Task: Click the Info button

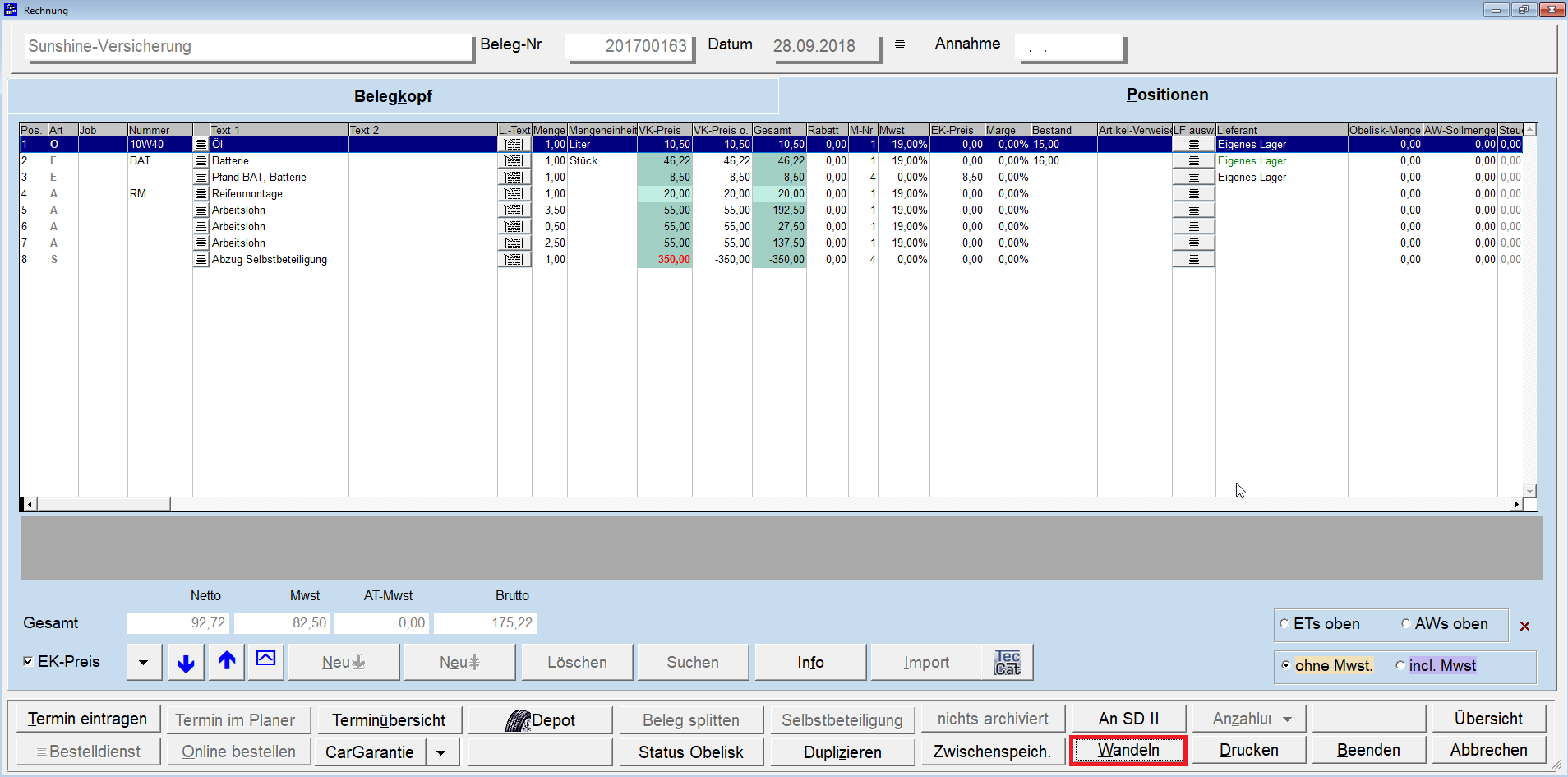Action: pos(810,663)
